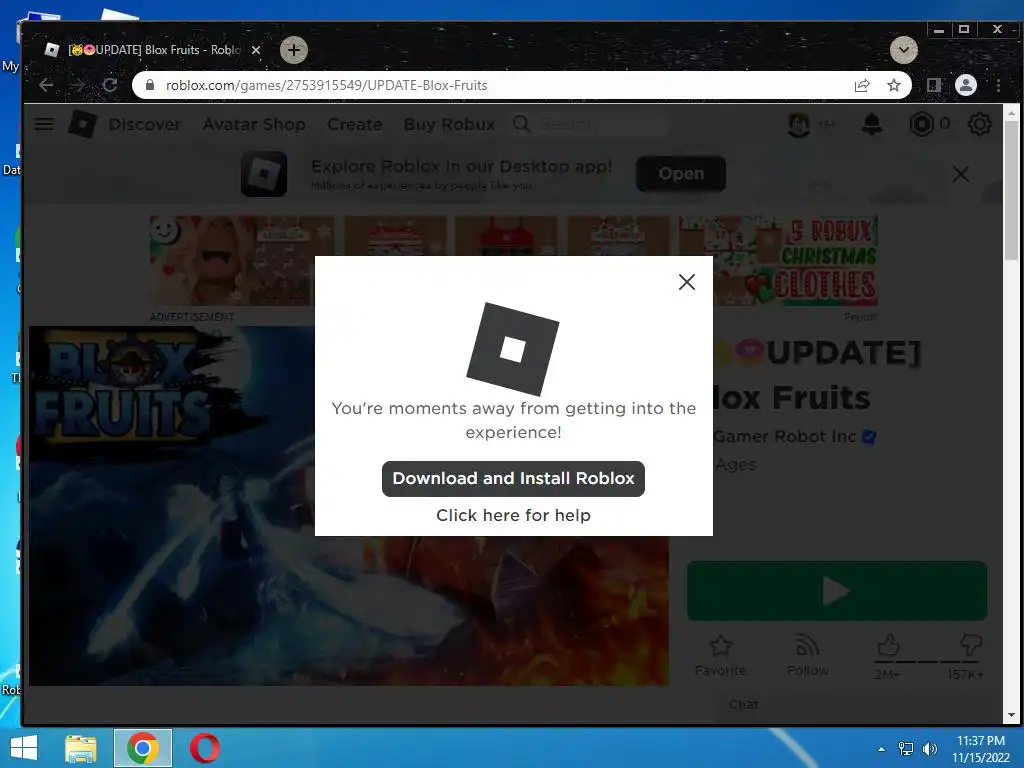Click scrollbar down arrow
Image resolution: width=1024 pixels, height=768 pixels.
(1011, 715)
